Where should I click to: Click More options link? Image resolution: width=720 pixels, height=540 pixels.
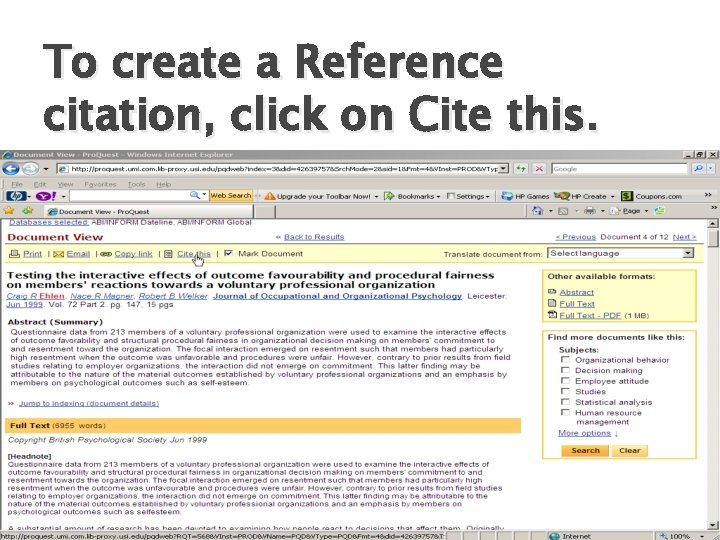click(x=584, y=433)
